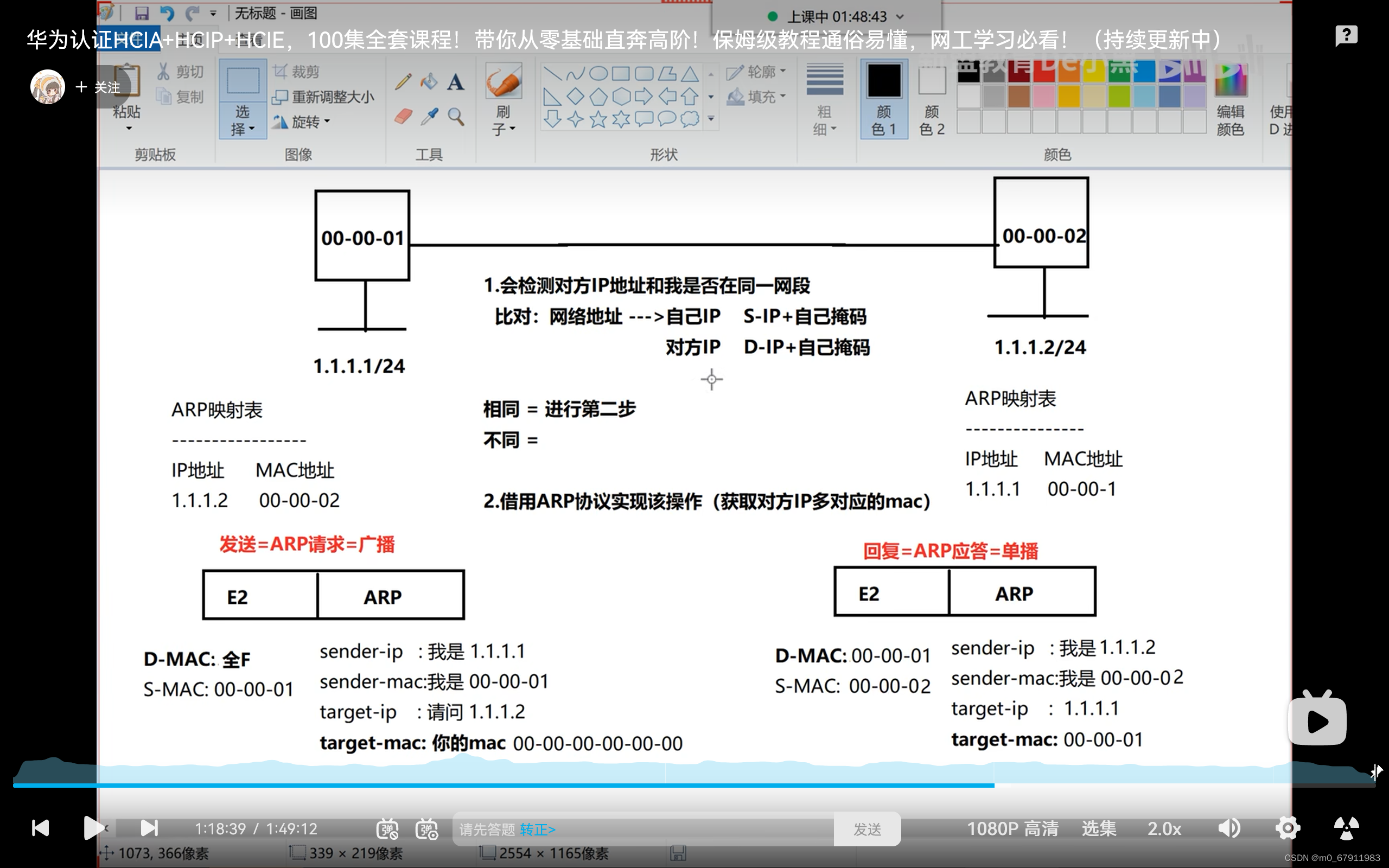The image size is (1389, 868).
Task: Toggle the danmaku display icon
Action: (387, 828)
